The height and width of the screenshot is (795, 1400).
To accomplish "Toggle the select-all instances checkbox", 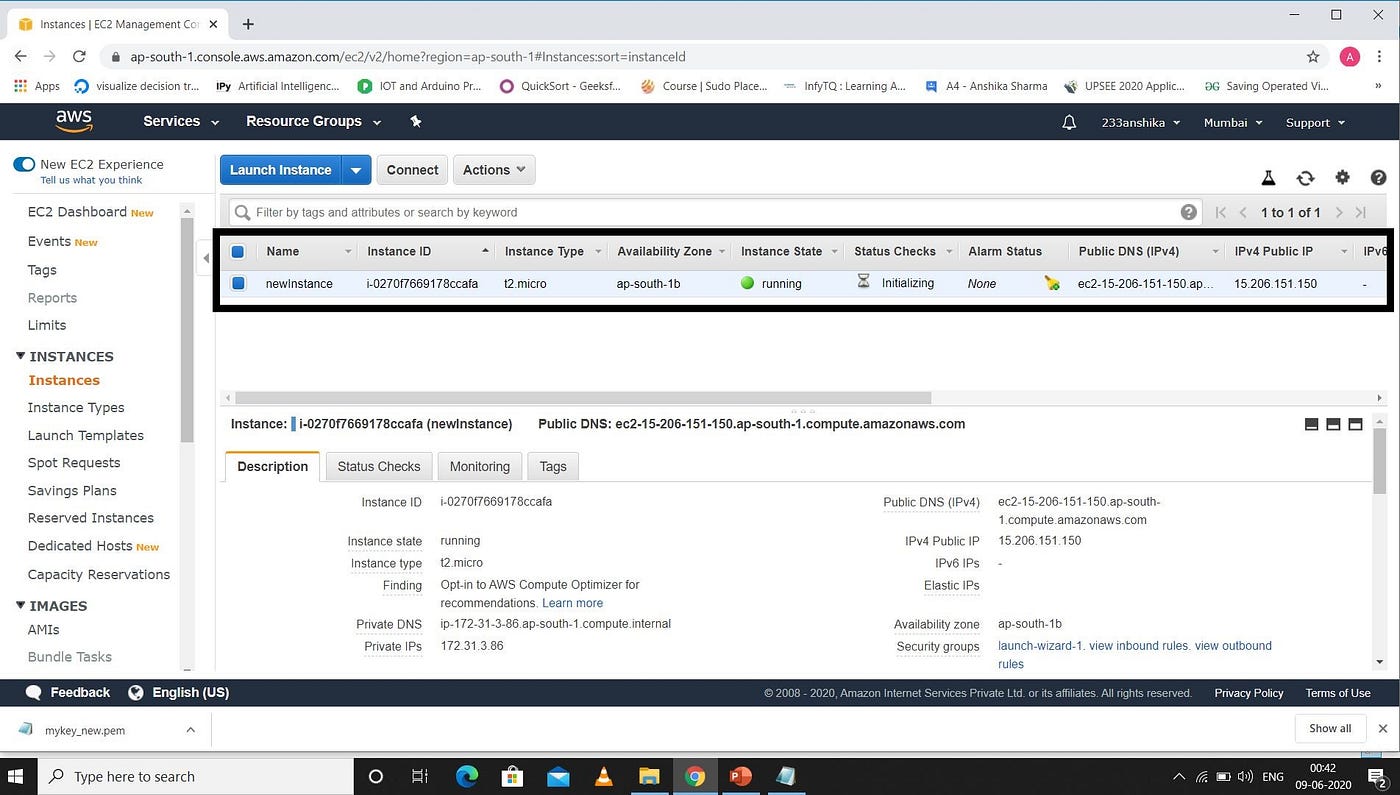I will 238,251.
